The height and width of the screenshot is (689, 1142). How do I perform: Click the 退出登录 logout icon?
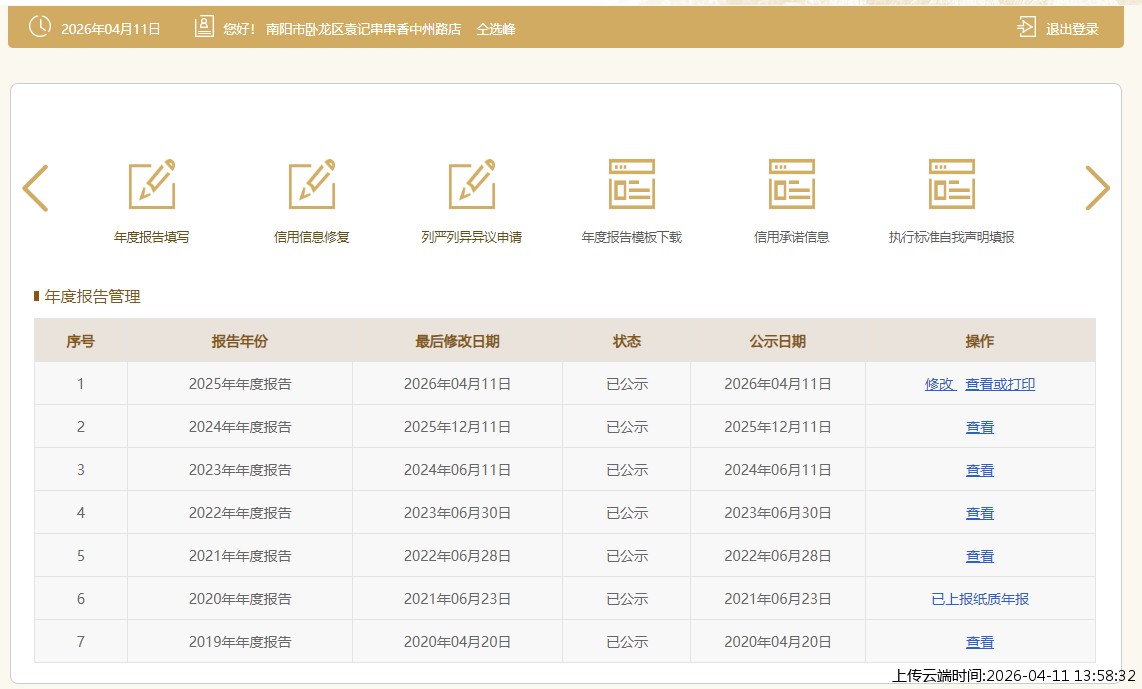[1026, 28]
